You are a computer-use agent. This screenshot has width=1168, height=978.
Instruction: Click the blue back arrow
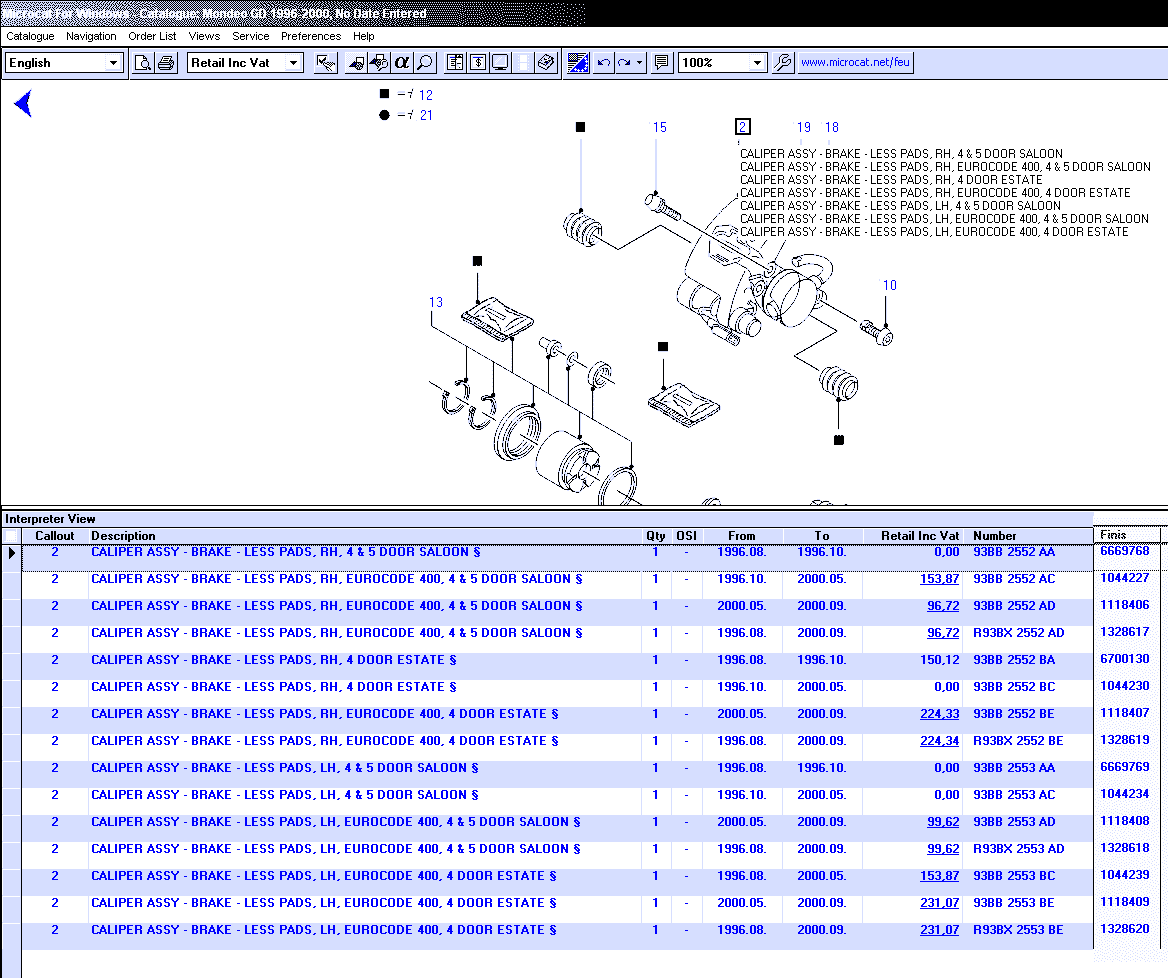click(24, 104)
